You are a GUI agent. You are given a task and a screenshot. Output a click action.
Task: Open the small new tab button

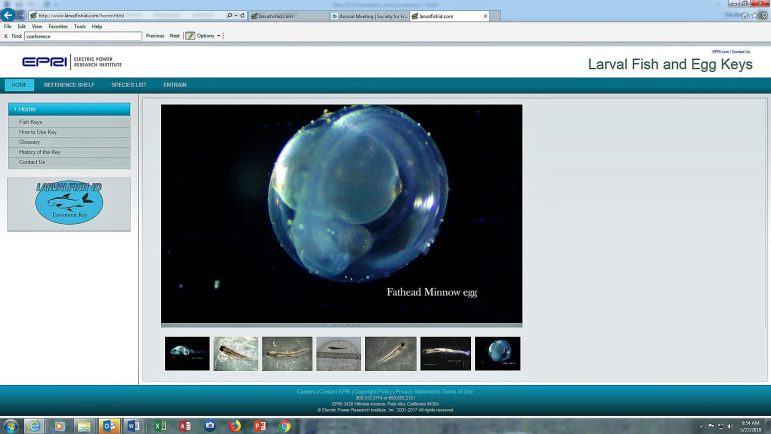click(496, 16)
